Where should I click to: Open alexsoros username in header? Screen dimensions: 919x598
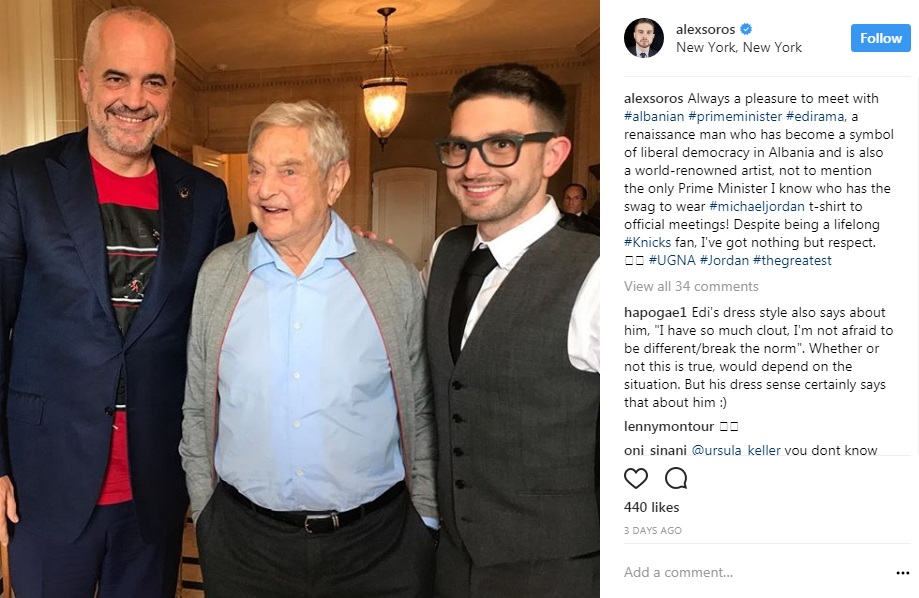[x=705, y=29]
